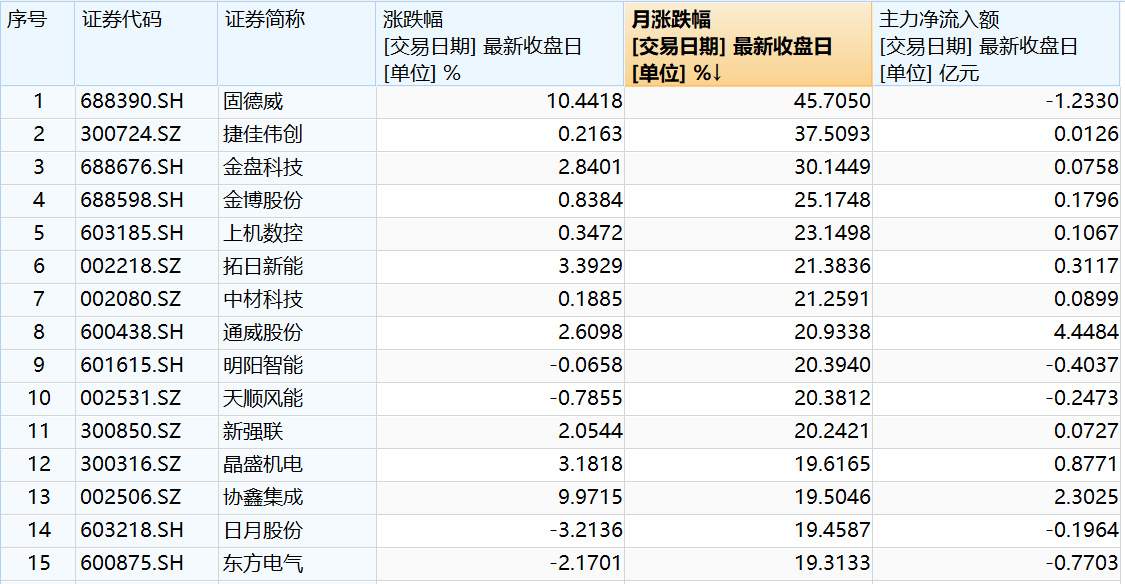The height and width of the screenshot is (584, 1125).
Task: Select the 东方电气 stock name
Action: [x=263, y=563]
